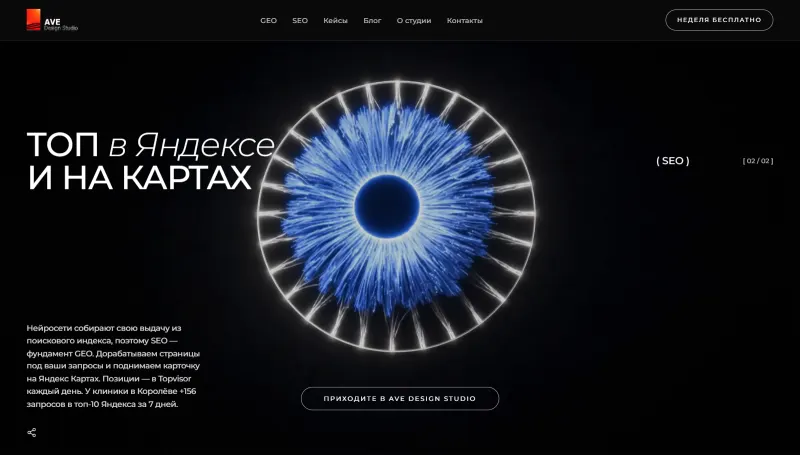This screenshot has height=455, width=800.
Task: Click the AVE Design Studio logo
Action: (52, 20)
